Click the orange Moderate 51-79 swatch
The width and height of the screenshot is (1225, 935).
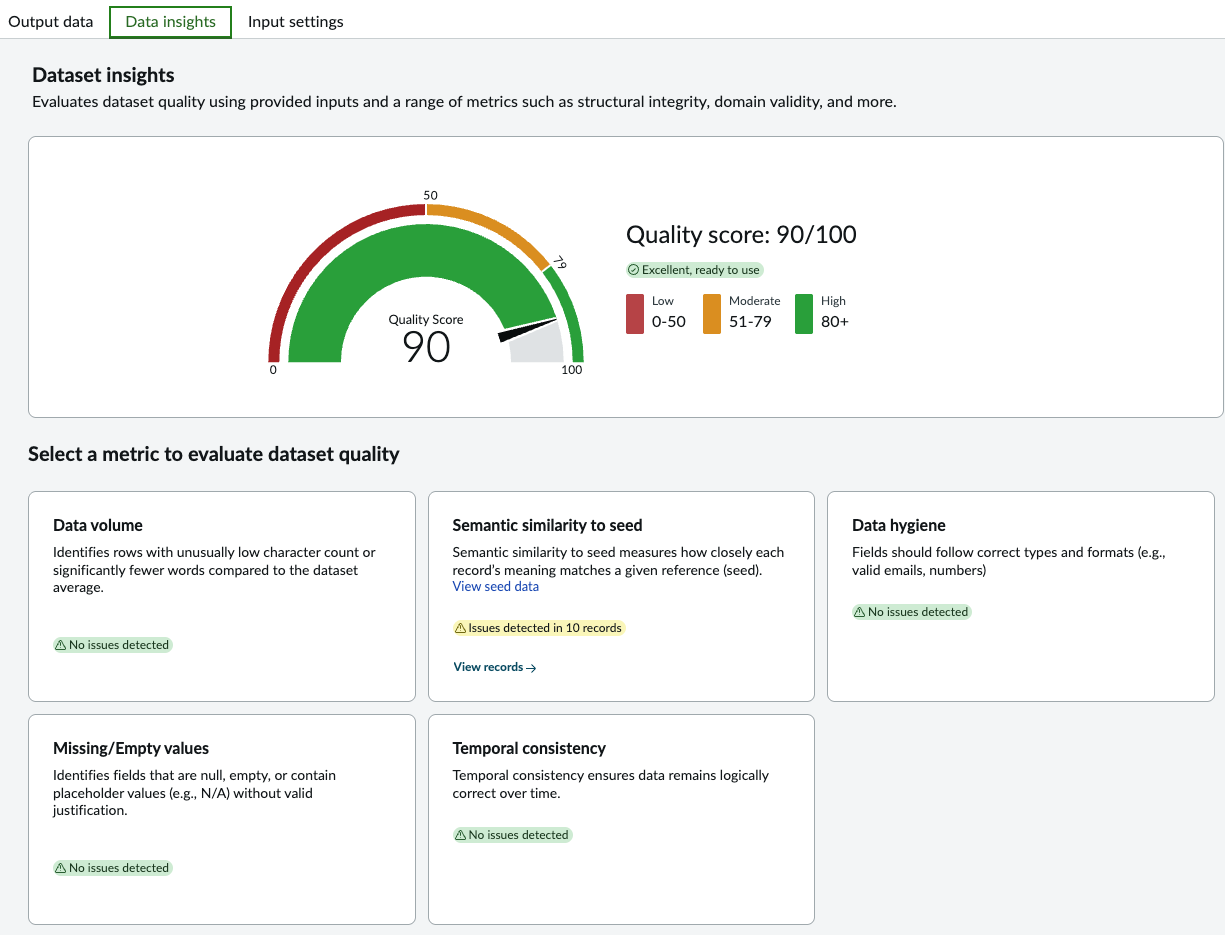[x=712, y=314]
